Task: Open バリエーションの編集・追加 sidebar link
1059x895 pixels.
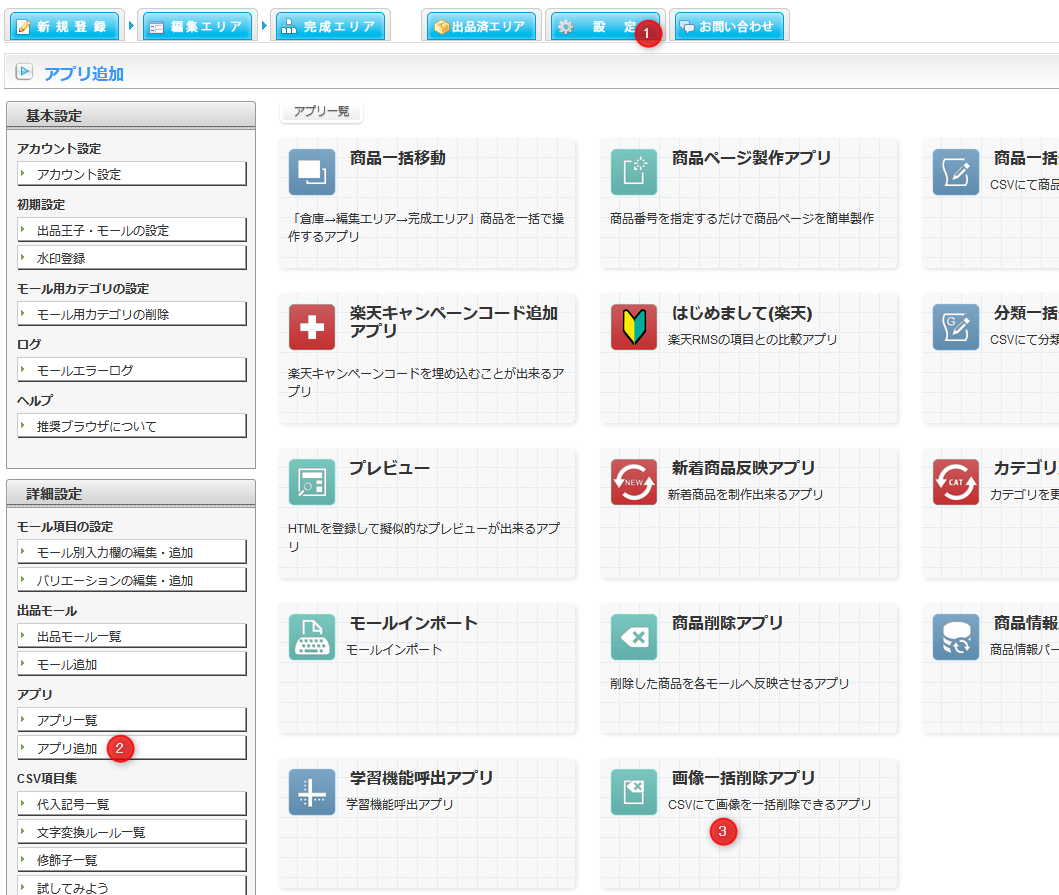Action: (x=132, y=580)
